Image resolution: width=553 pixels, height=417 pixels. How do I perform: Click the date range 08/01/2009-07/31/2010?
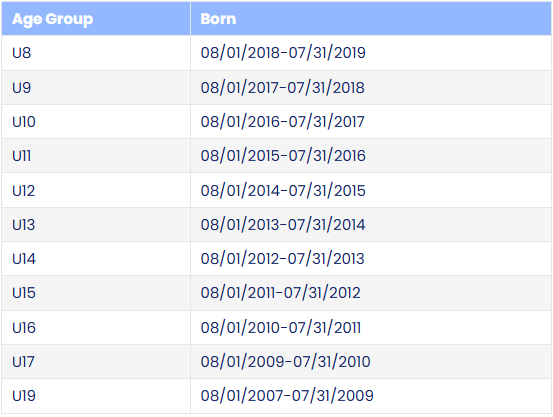coord(285,362)
